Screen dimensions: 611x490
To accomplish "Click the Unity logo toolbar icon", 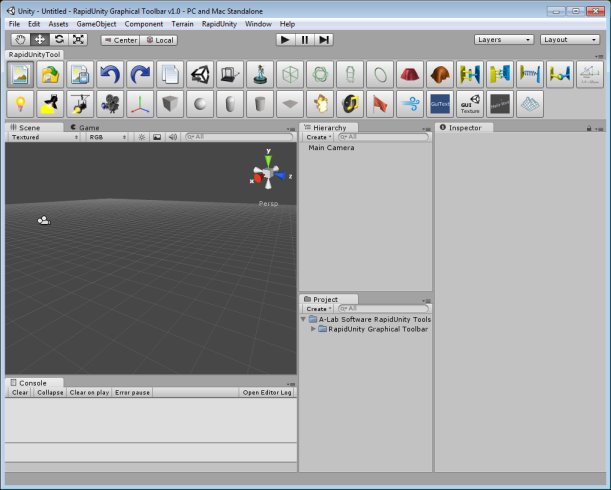I will pos(199,74).
